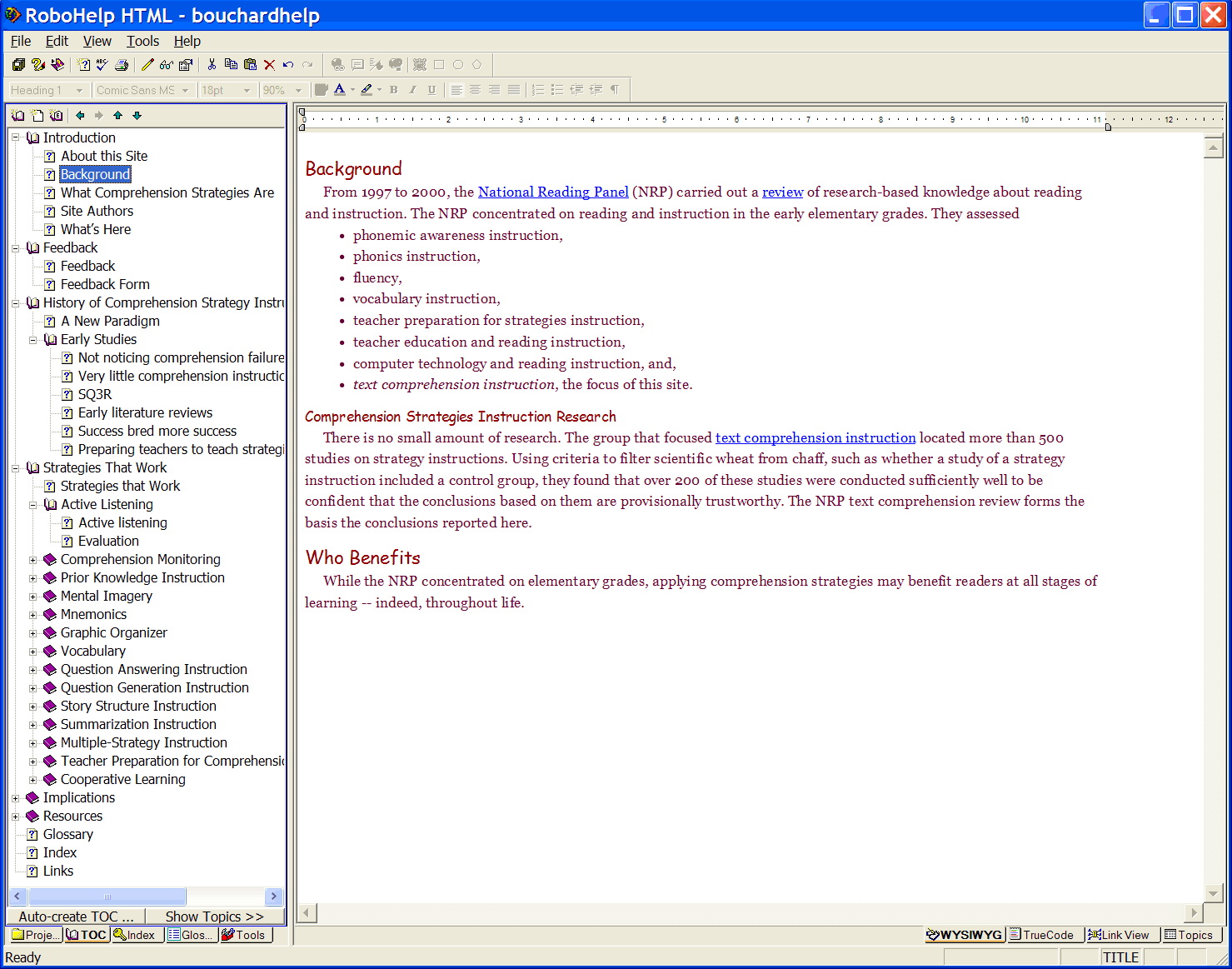Click the TOC scroll-right arrow
Viewport: 1232px width, 969px height.
(274, 897)
